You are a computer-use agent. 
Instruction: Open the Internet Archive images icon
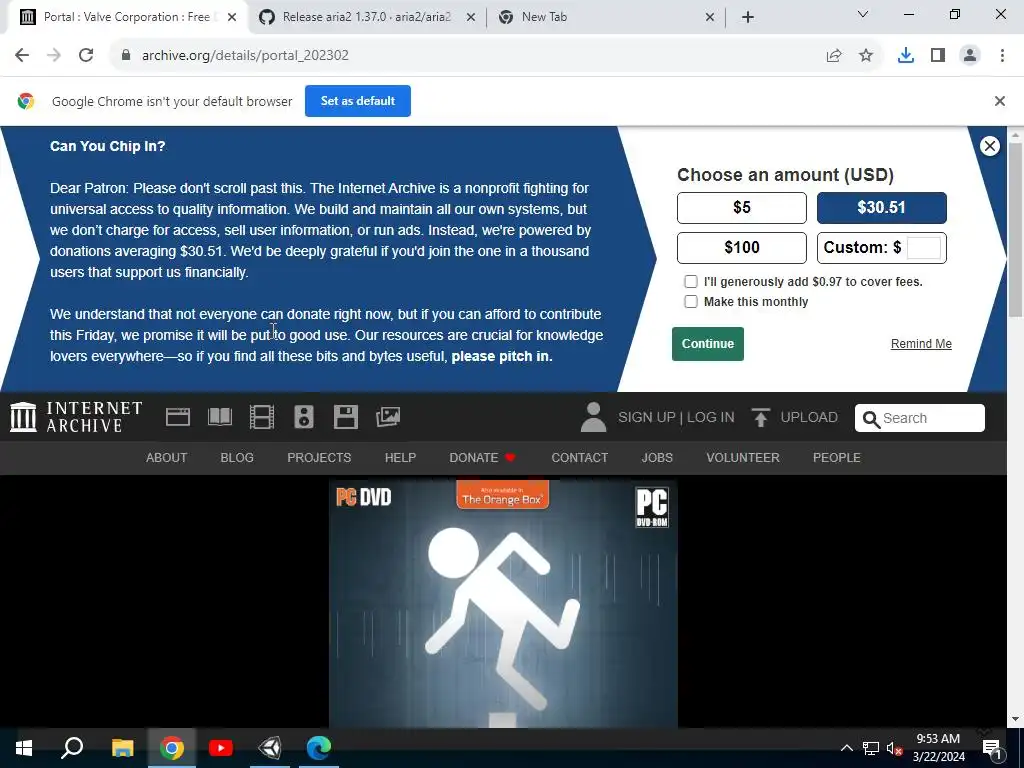coord(388,417)
